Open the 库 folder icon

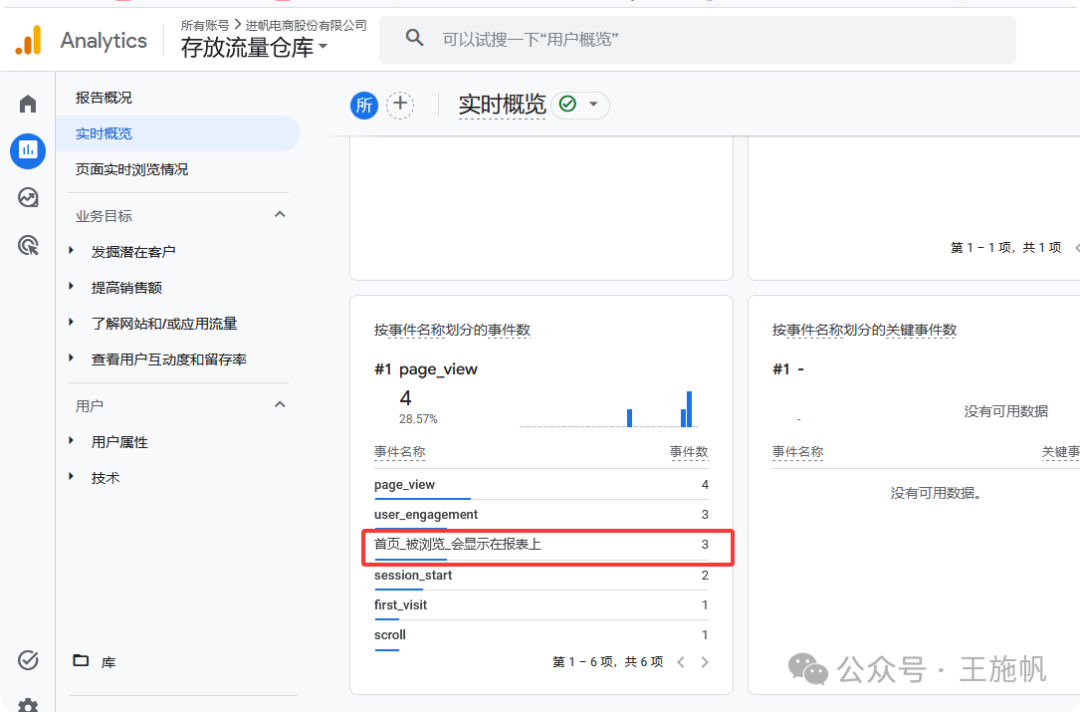click(81, 660)
